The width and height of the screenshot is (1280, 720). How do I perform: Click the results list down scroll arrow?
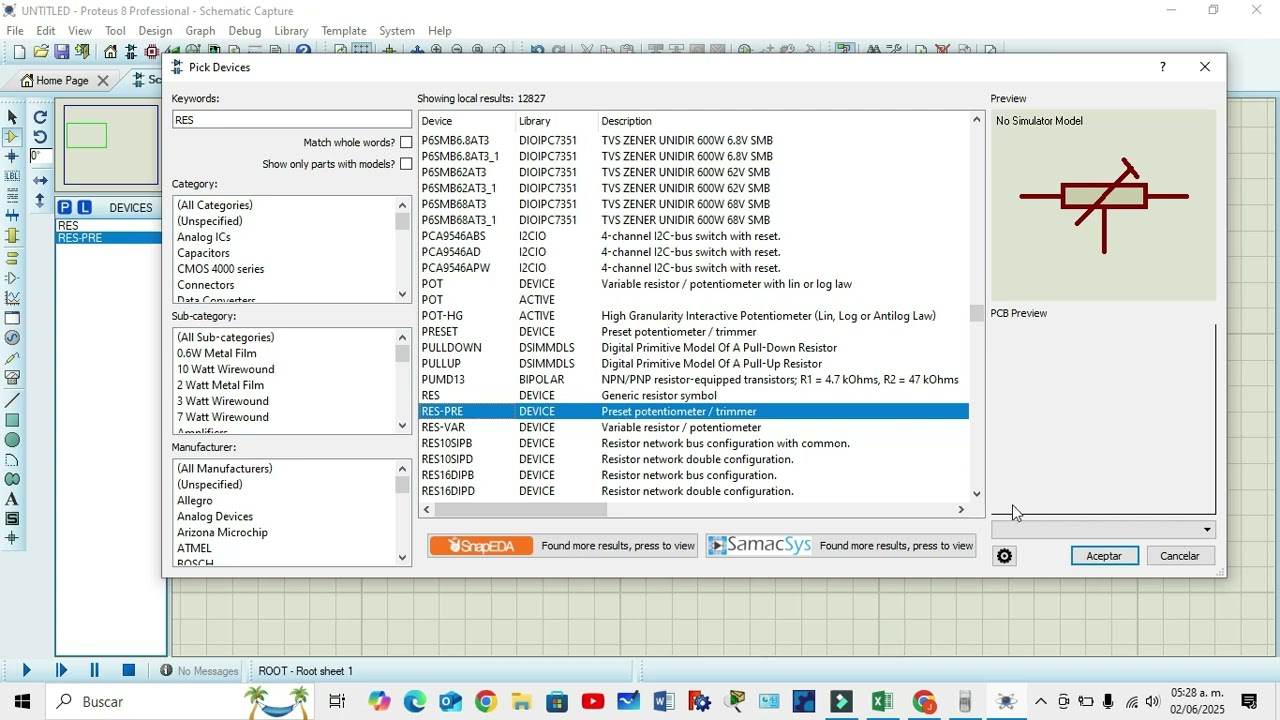pyautogui.click(x=977, y=494)
